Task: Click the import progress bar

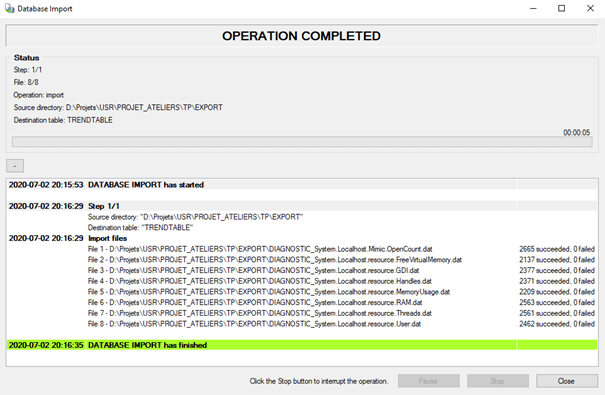Action: point(302,142)
